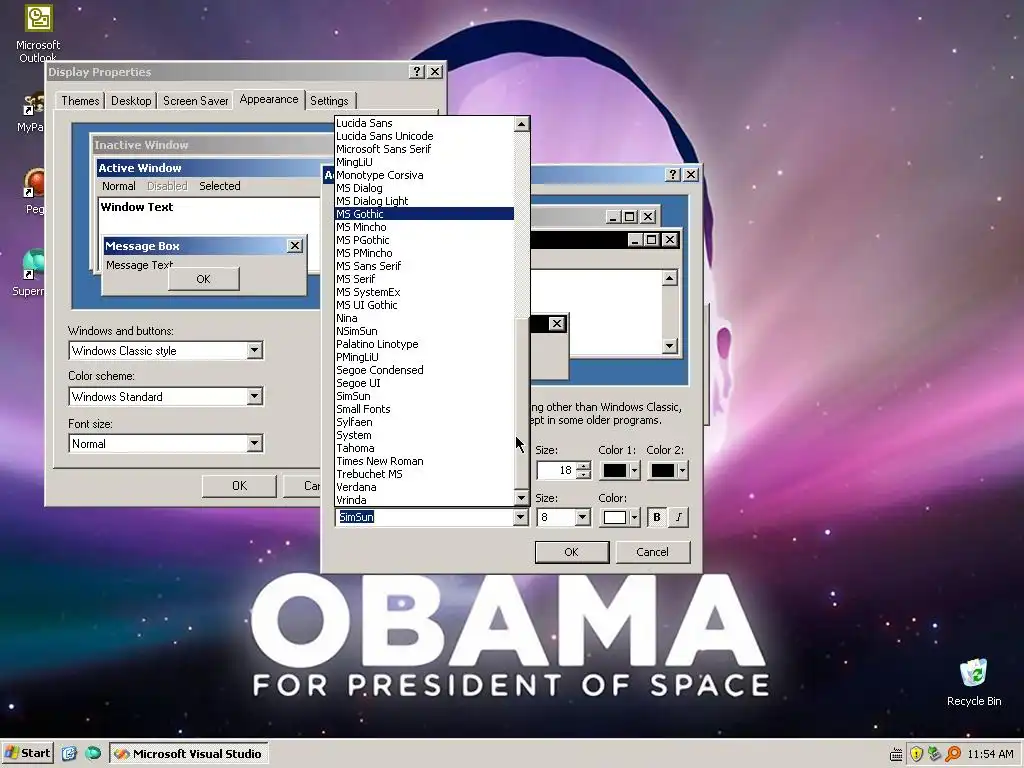Pick Segoe Condensed font
The height and width of the screenshot is (768, 1024).
[424, 370]
